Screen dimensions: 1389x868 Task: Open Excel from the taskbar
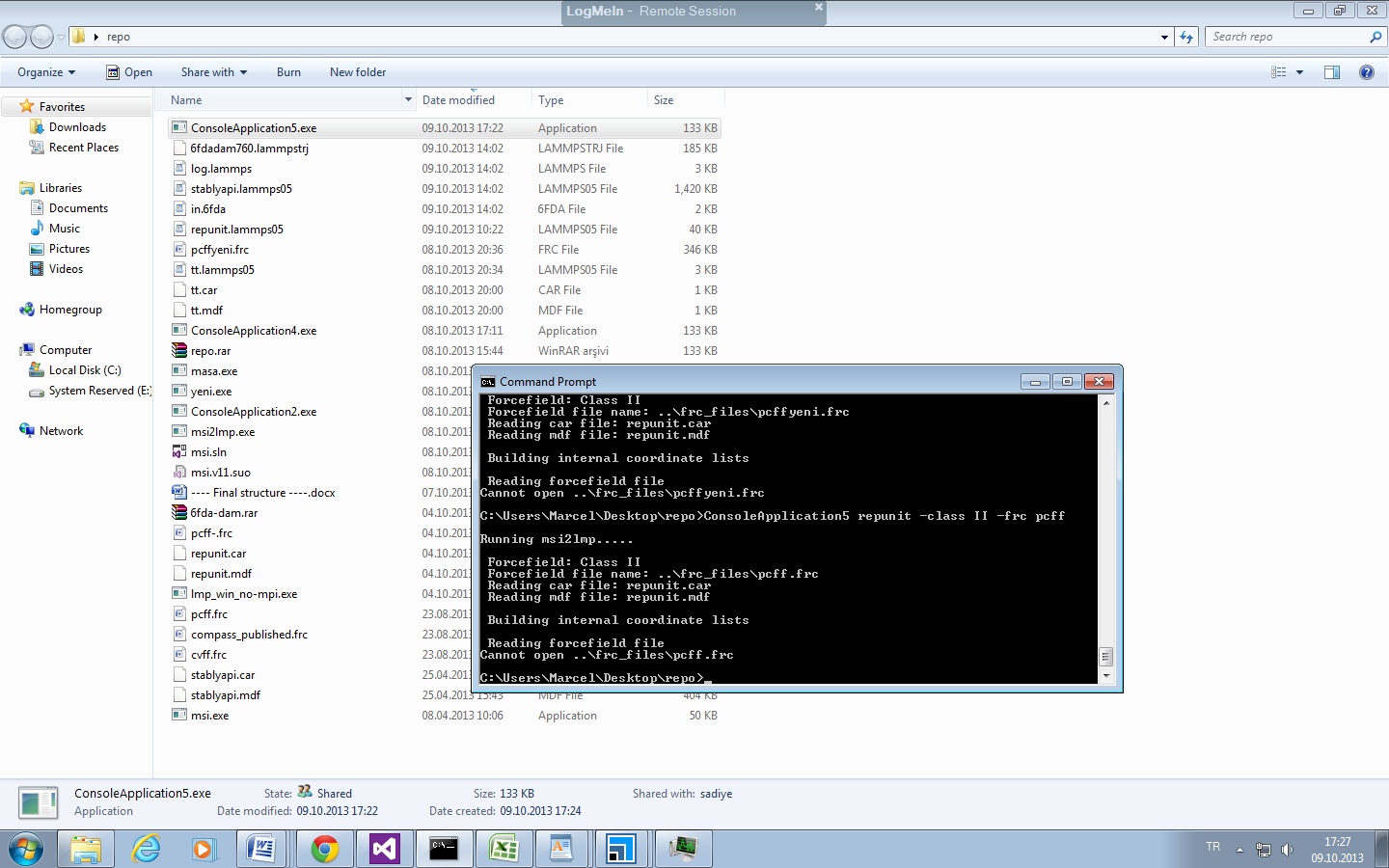503,849
